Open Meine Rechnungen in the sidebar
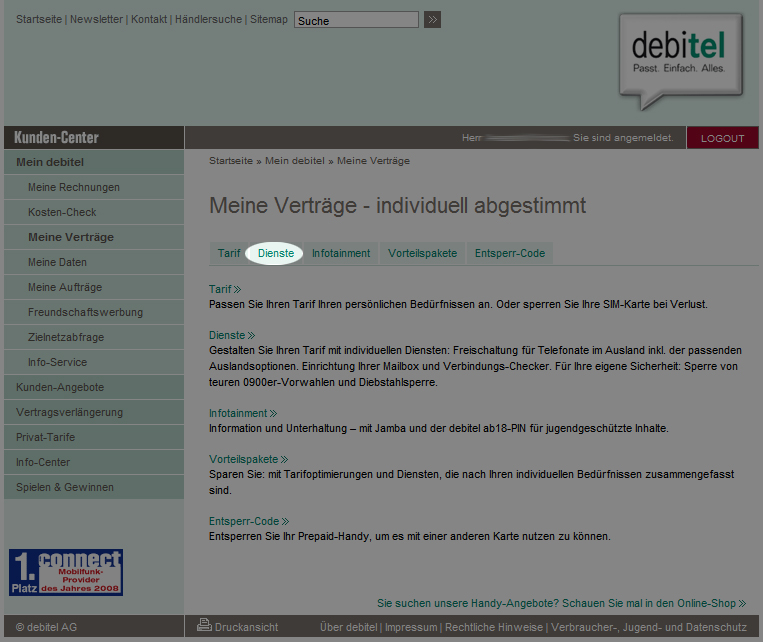 (74, 187)
